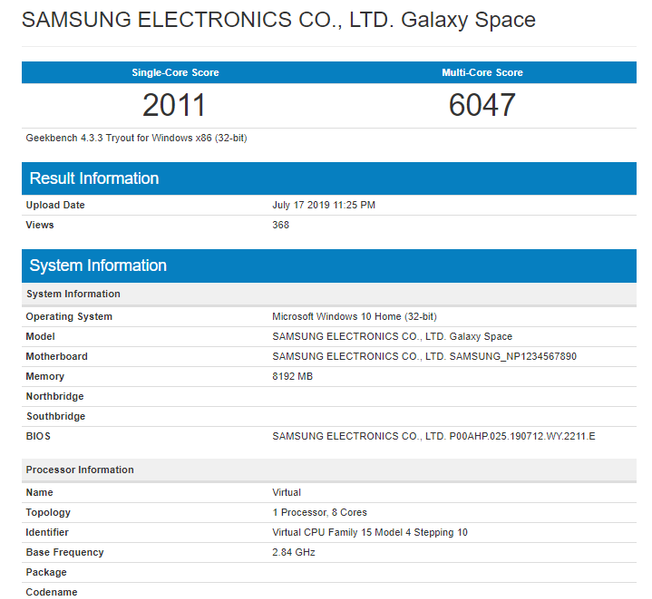The width and height of the screenshot is (652, 599).
Task: Click the Multi-Core Score header
Action: click(x=482, y=73)
